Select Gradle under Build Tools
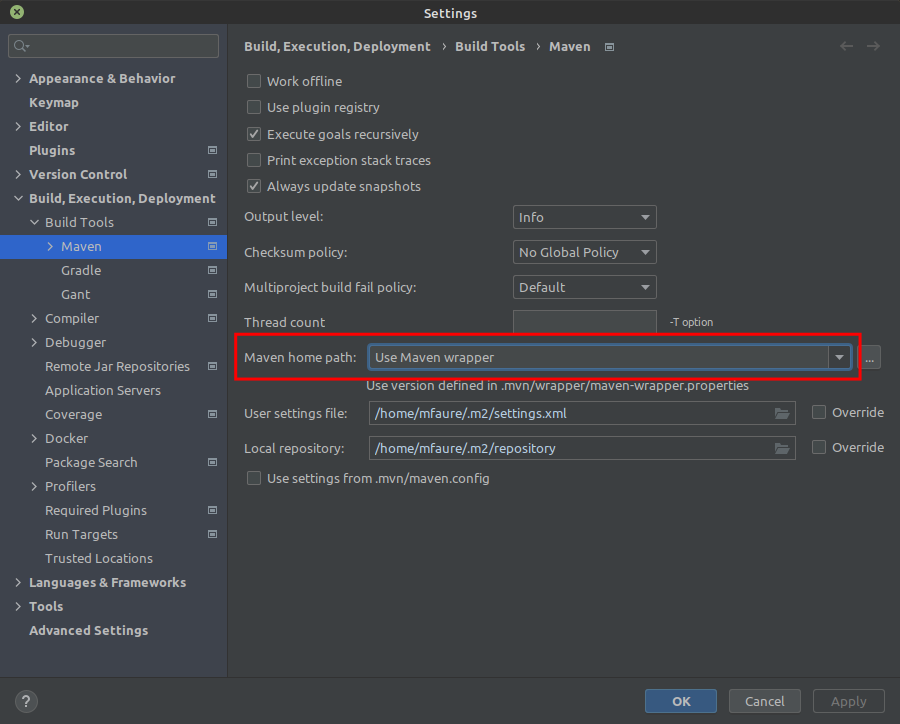Screen dimensions: 900x724 (x=81, y=270)
